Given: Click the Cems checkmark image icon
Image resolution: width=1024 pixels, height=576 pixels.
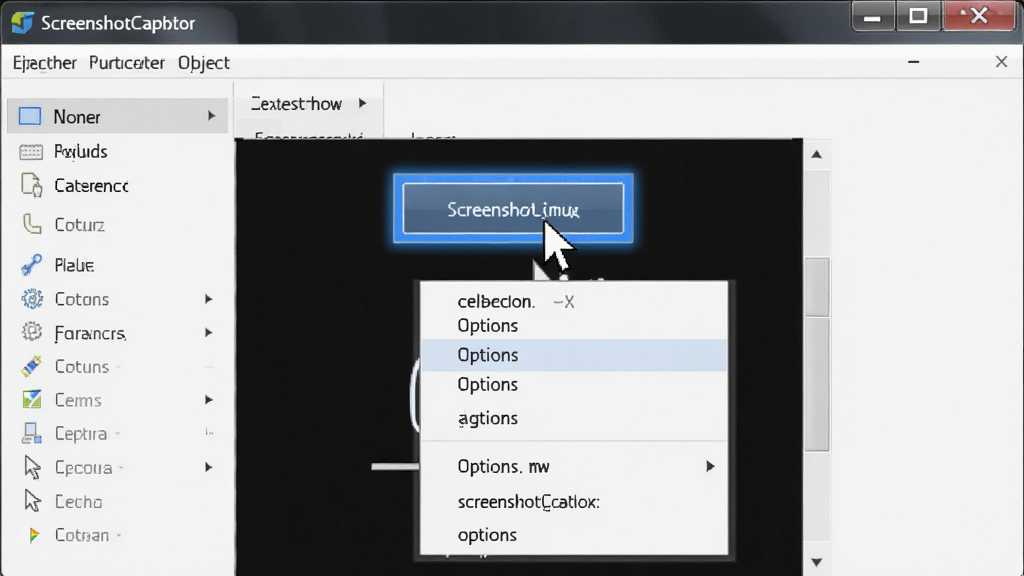Looking at the screenshot, I should 31,400.
